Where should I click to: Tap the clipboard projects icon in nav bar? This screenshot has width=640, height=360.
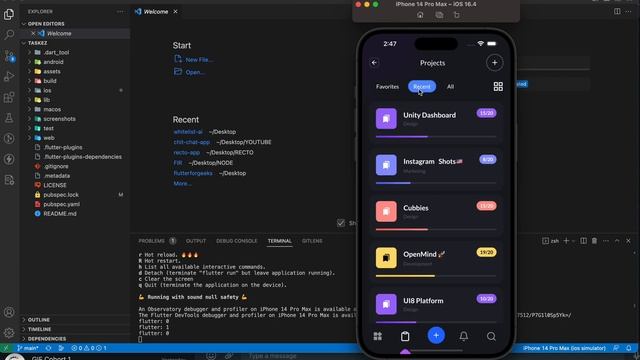405,336
